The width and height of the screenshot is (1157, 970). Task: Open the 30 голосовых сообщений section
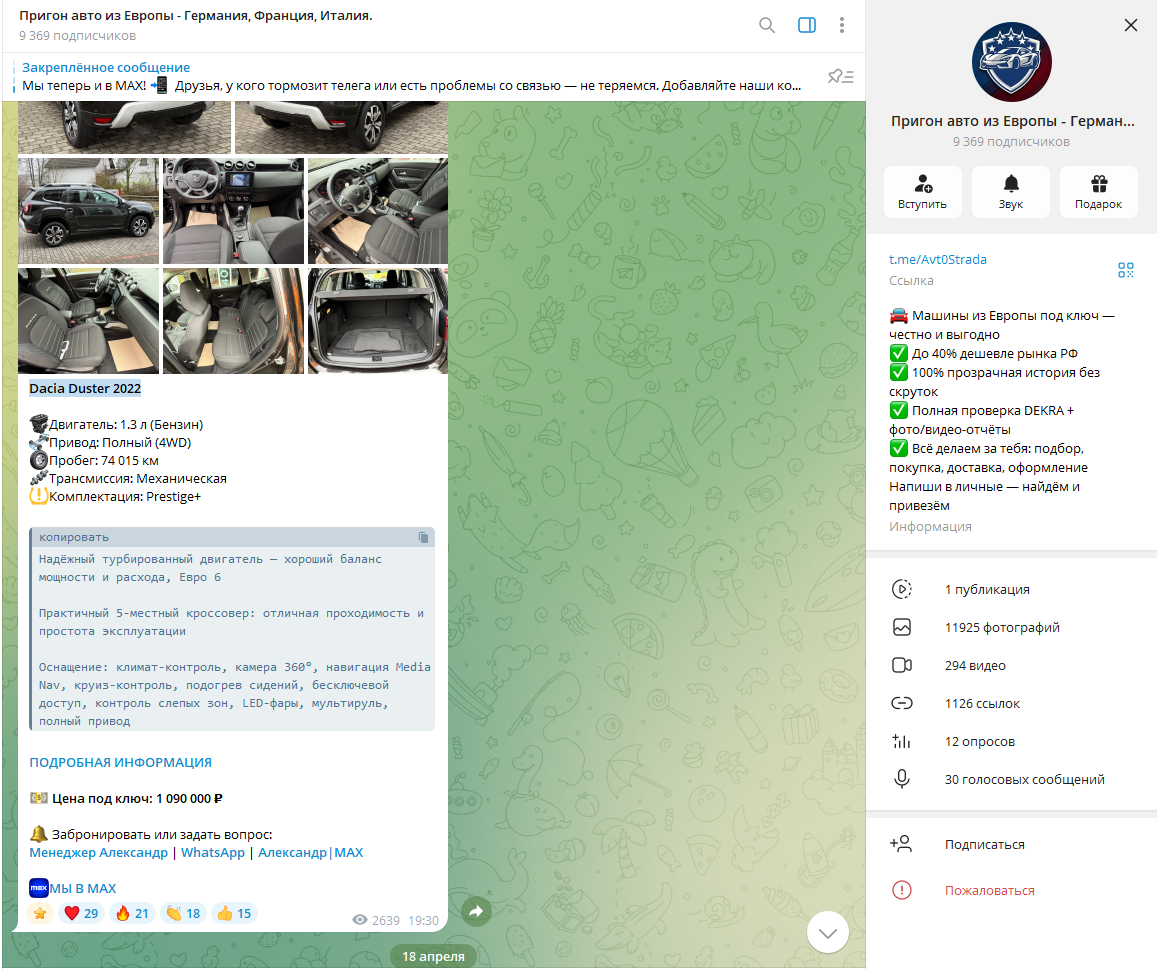[1011, 780]
